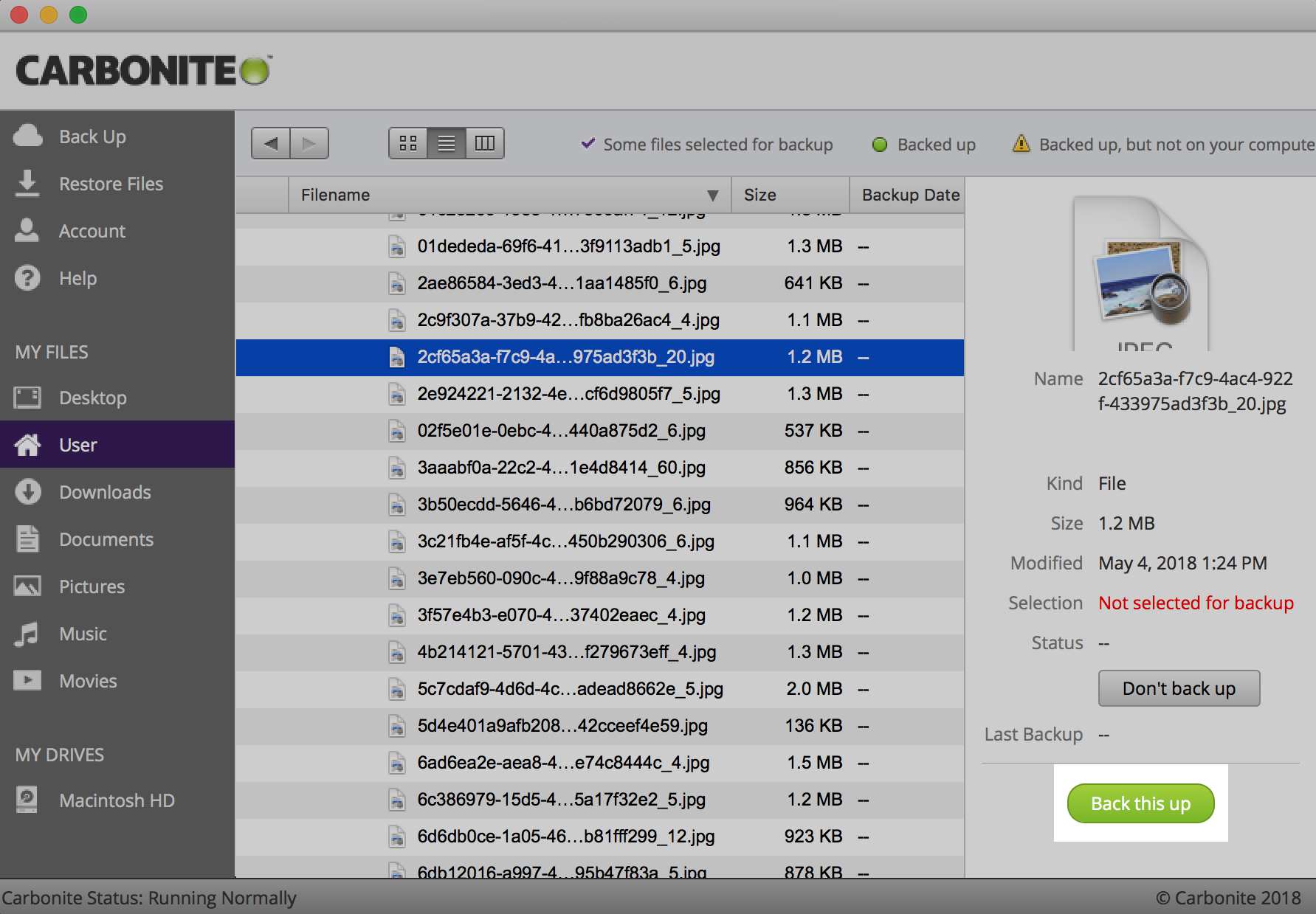Viewport: 1316px width, 914px height.
Task: Open the Music folder
Action: click(x=83, y=634)
